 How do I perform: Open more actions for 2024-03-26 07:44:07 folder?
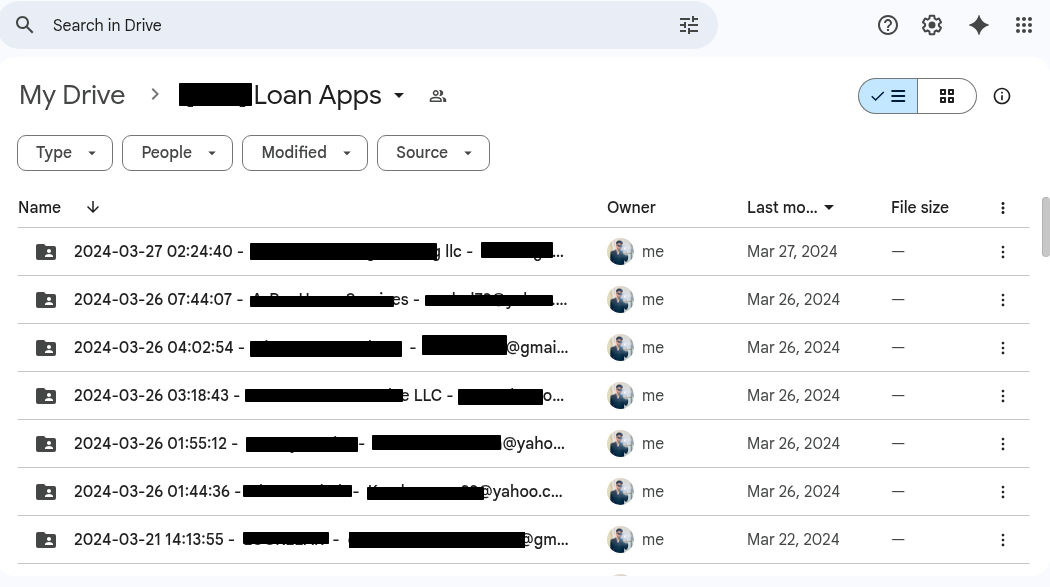tap(1002, 300)
